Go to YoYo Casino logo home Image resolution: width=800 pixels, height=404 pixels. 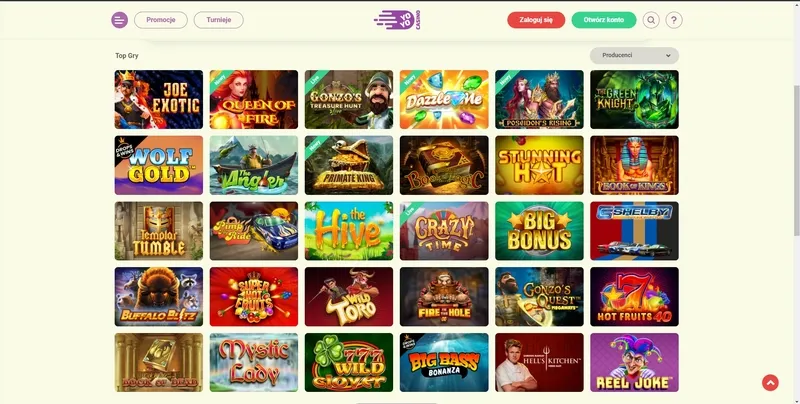pyautogui.click(x=397, y=20)
